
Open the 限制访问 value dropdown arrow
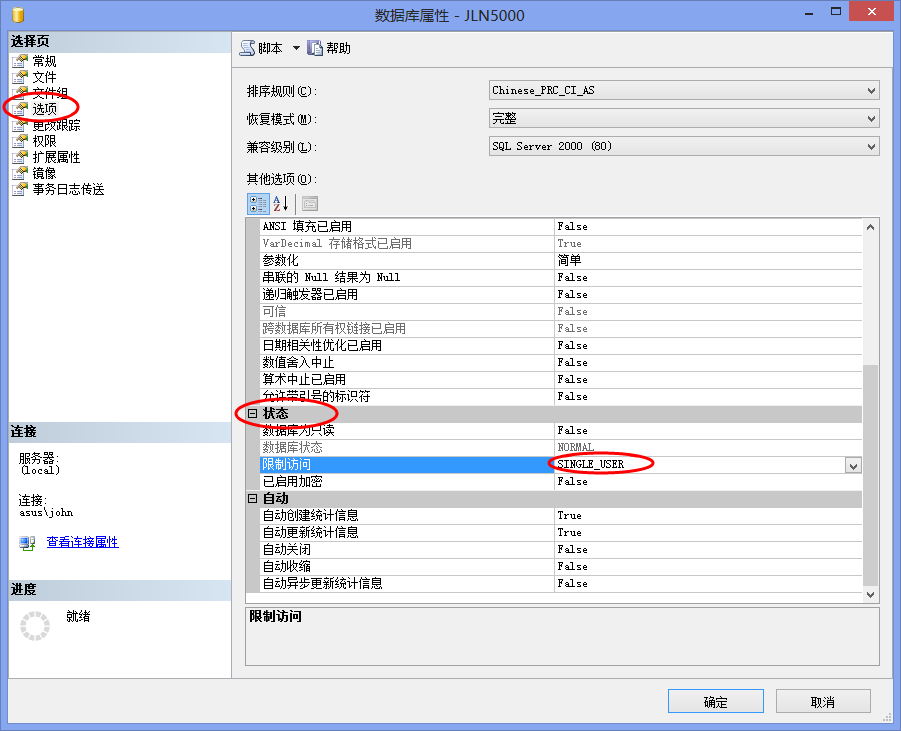[x=853, y=465]
